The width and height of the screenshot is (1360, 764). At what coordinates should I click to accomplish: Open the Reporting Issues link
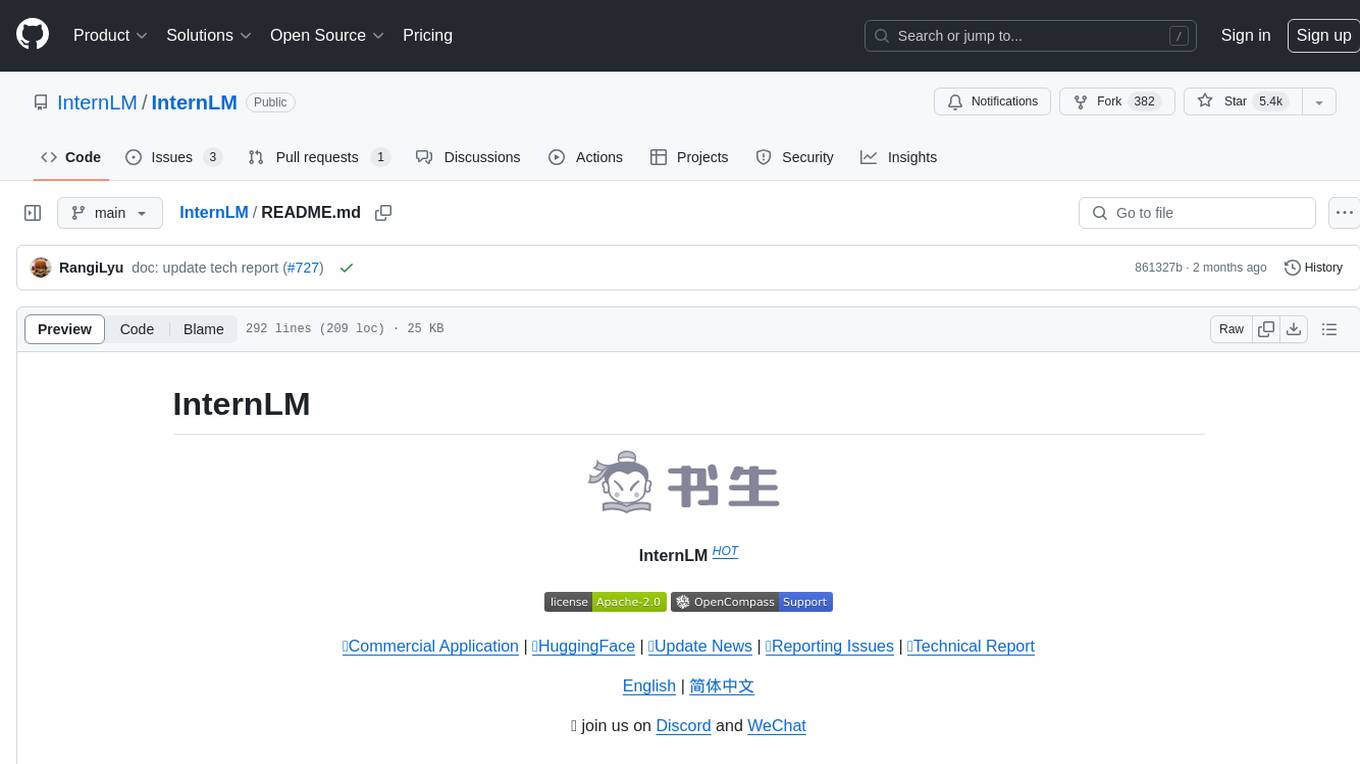[829, 646]
